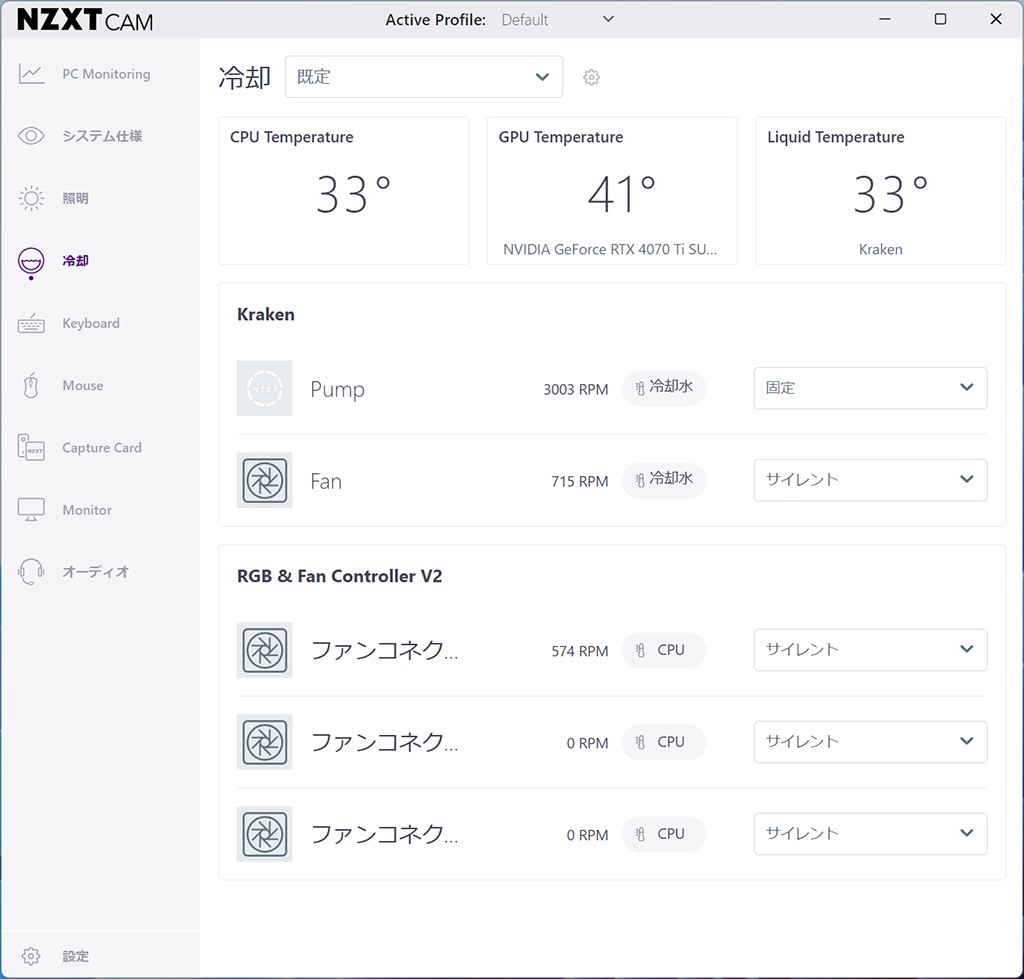Open Kraken Fan サイレント mode dropdown
Screen dimensions: 1024x979
[x=869, y=480]
